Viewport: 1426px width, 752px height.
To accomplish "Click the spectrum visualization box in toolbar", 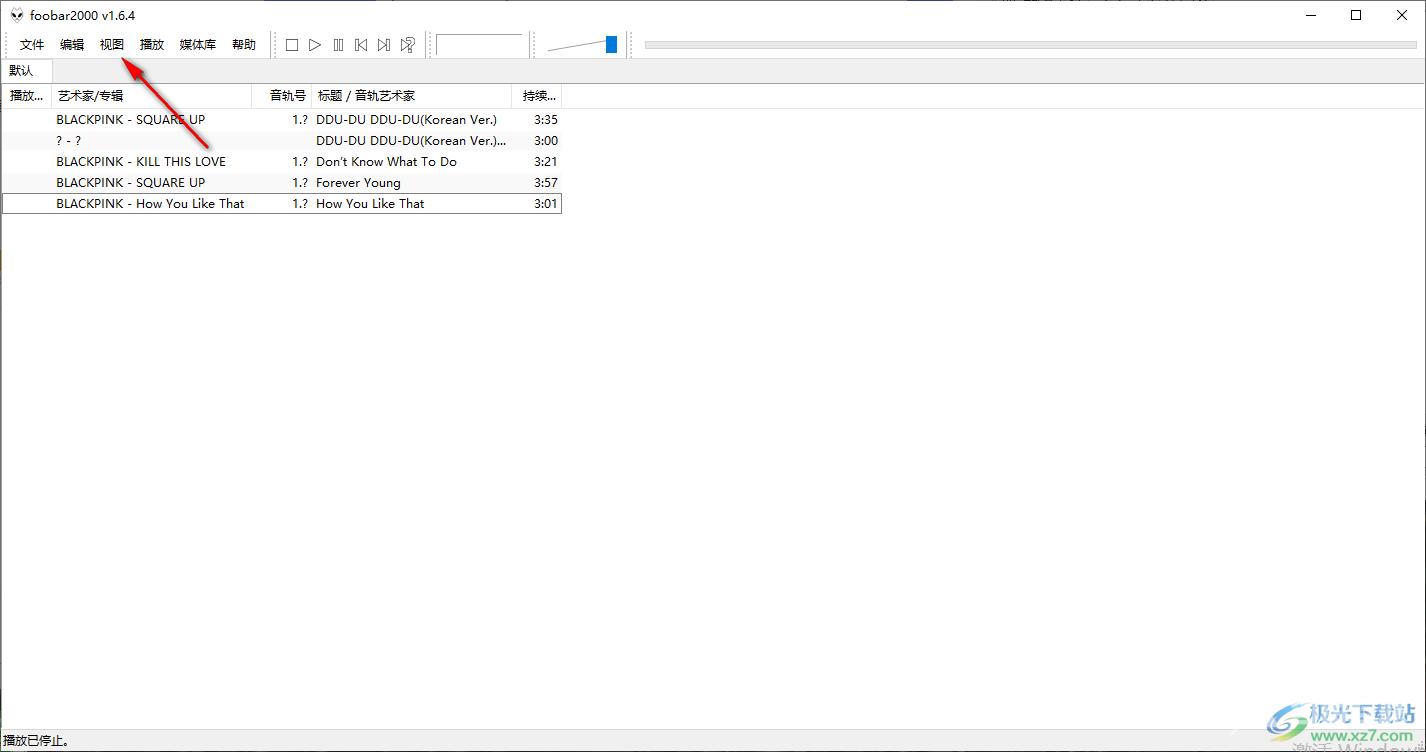I will pyautogui.click(x=479, y=45).
